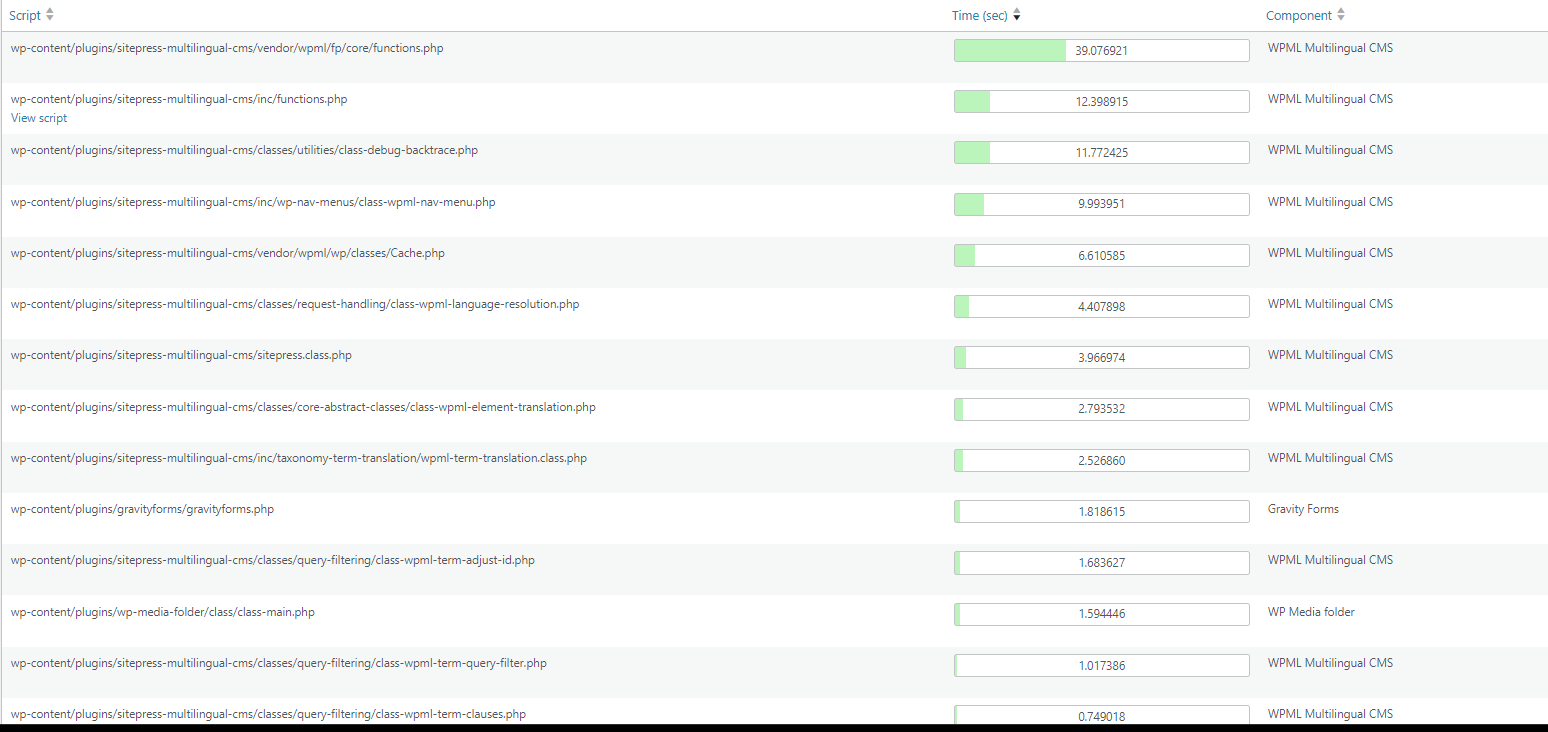The width and height of the screenshot is (1548, 732).
Task: Click the 9.993951 time bar
Action: [x=1102, y=204]
